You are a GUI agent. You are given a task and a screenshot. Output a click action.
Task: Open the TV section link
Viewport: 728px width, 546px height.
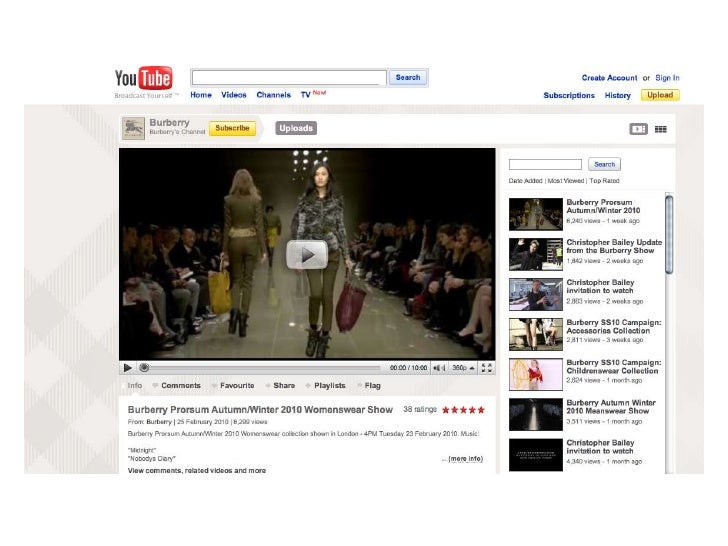click(306, 95)
